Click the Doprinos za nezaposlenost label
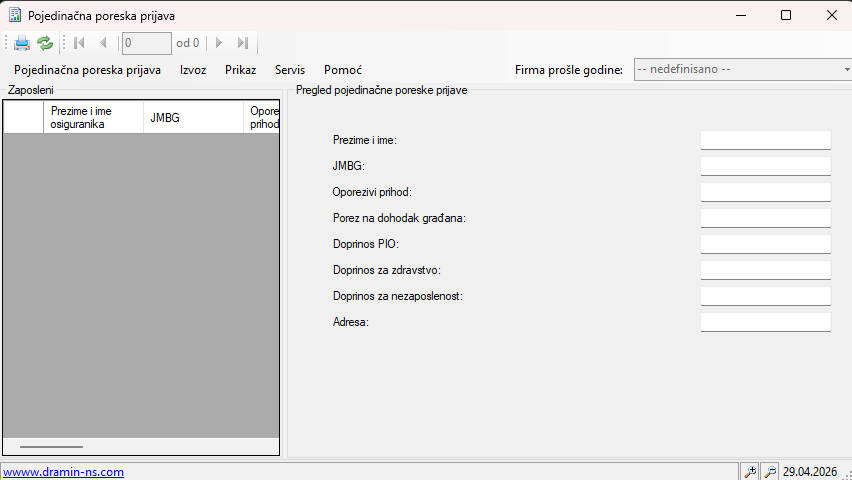Image resolution: width=852 pixels, height=480 pixels. click(398, 296)
